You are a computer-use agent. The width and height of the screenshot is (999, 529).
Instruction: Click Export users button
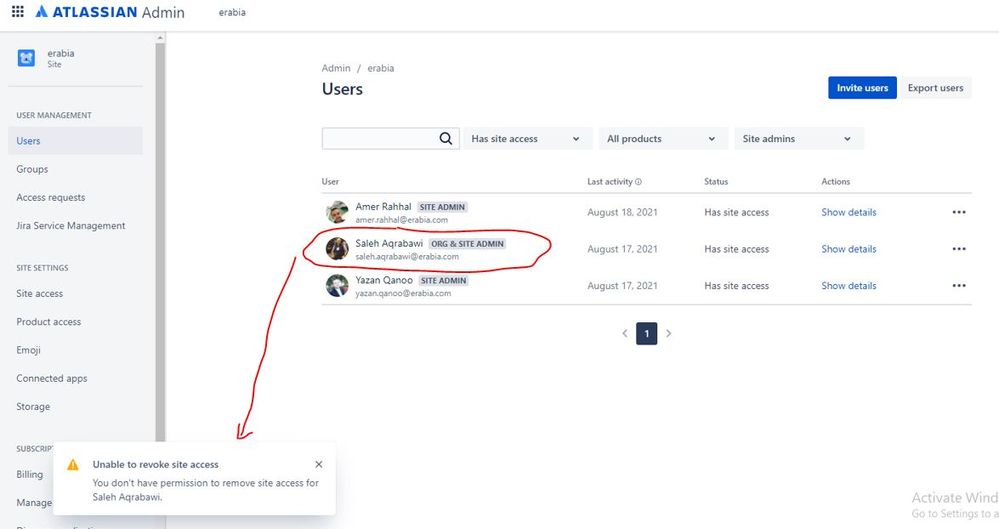tap(935, 88)
